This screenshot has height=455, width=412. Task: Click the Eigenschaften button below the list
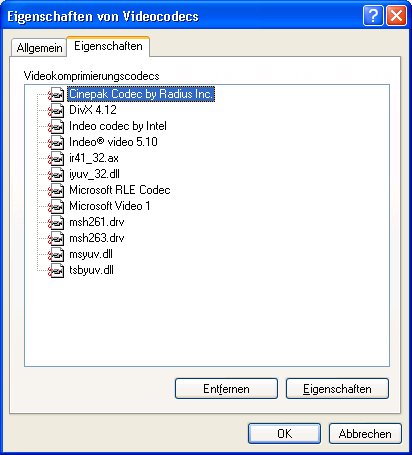(x=337, y=389)
